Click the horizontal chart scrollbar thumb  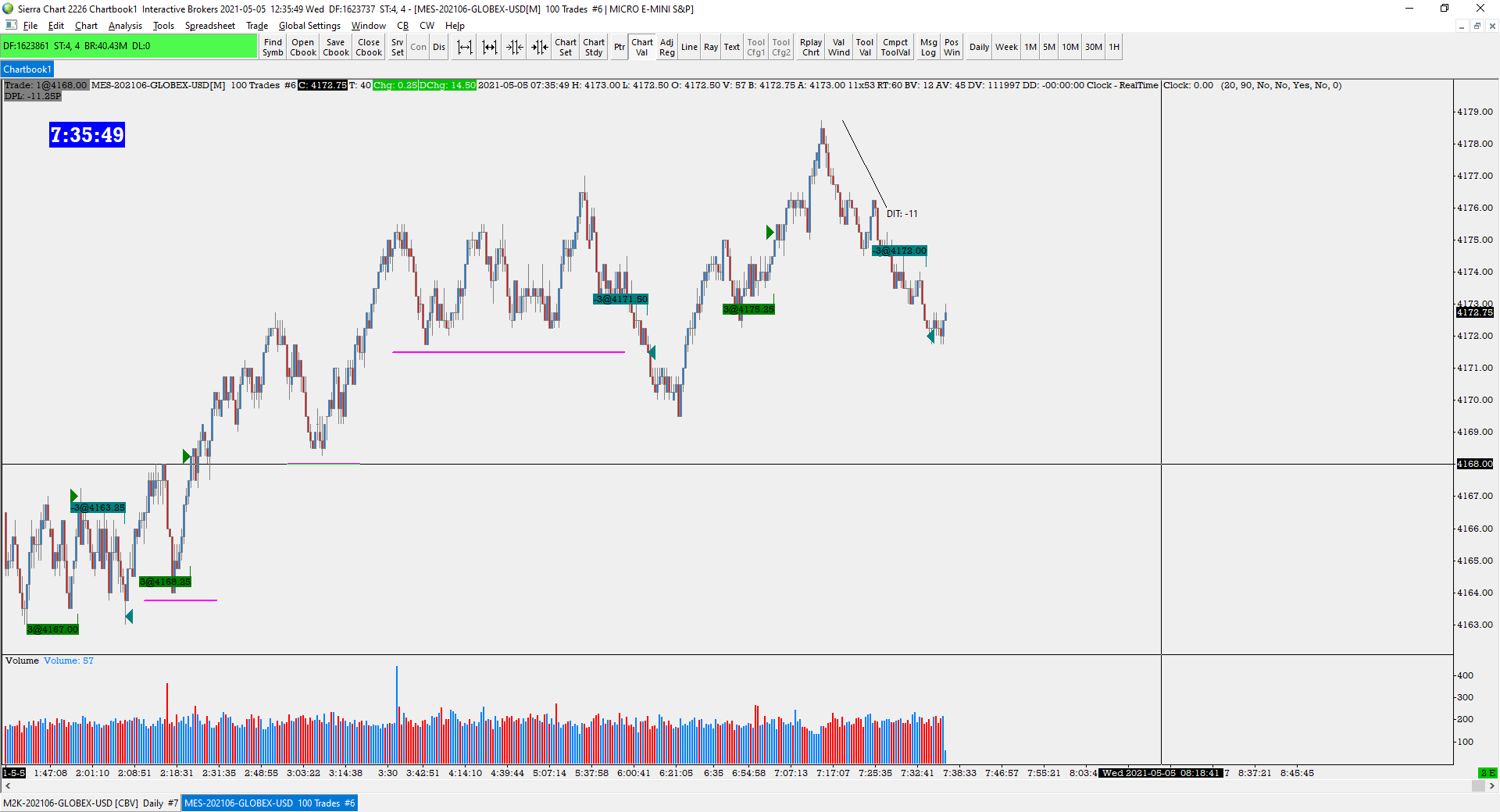point(1478,786)
